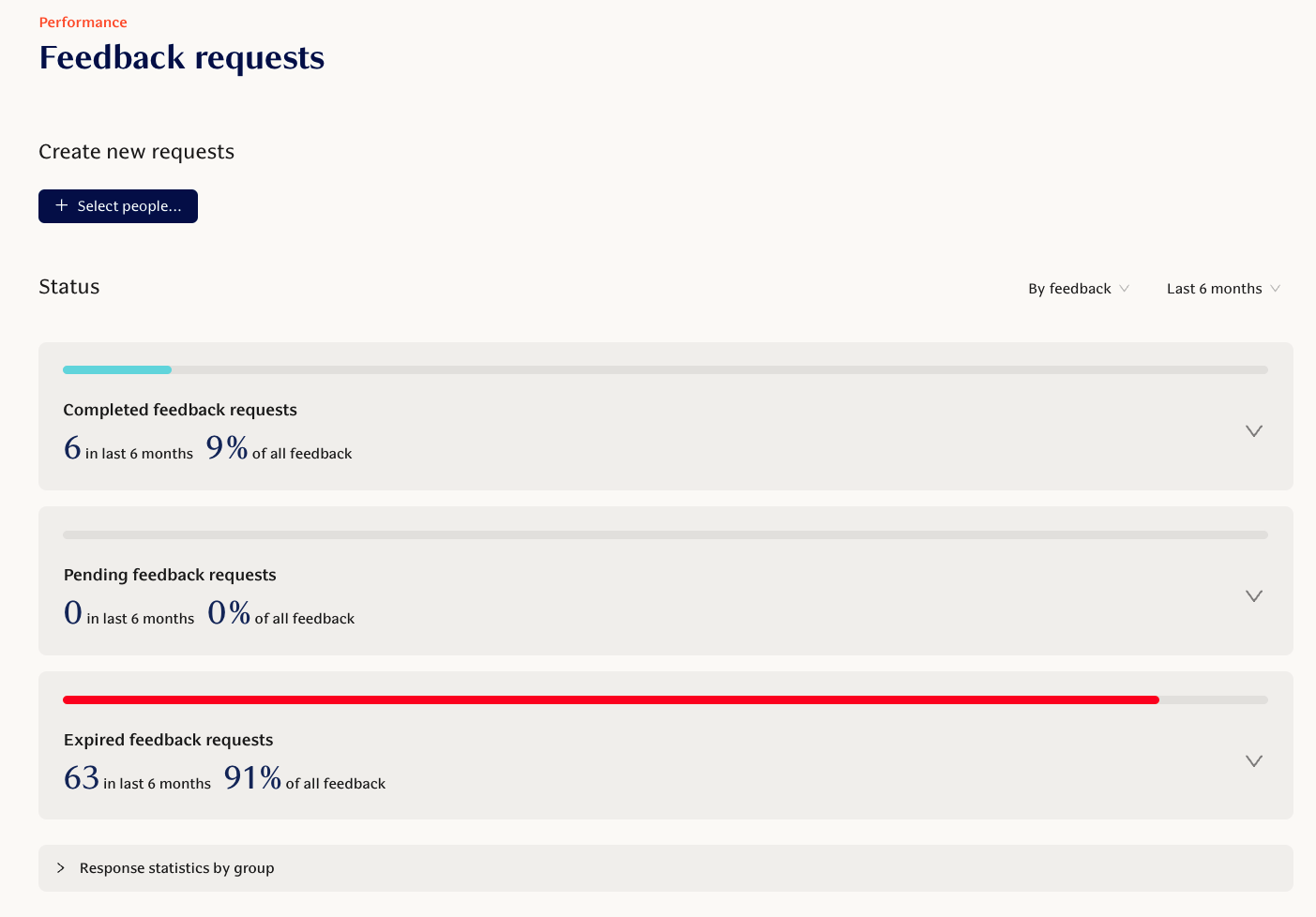1316x917 pixels.
Task: Click the plus icon in Select people button
Action: [x=62, y=205]
